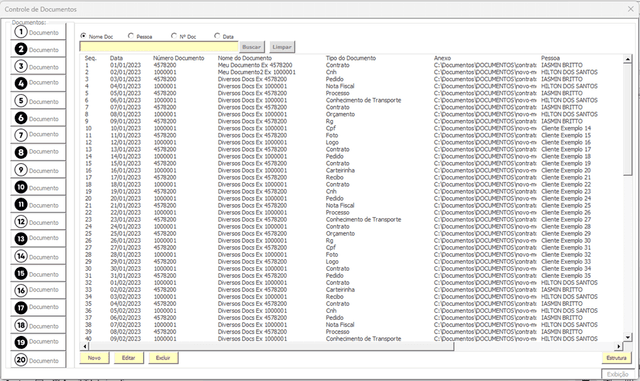Click the Limpar button

(x=282, y=47)
